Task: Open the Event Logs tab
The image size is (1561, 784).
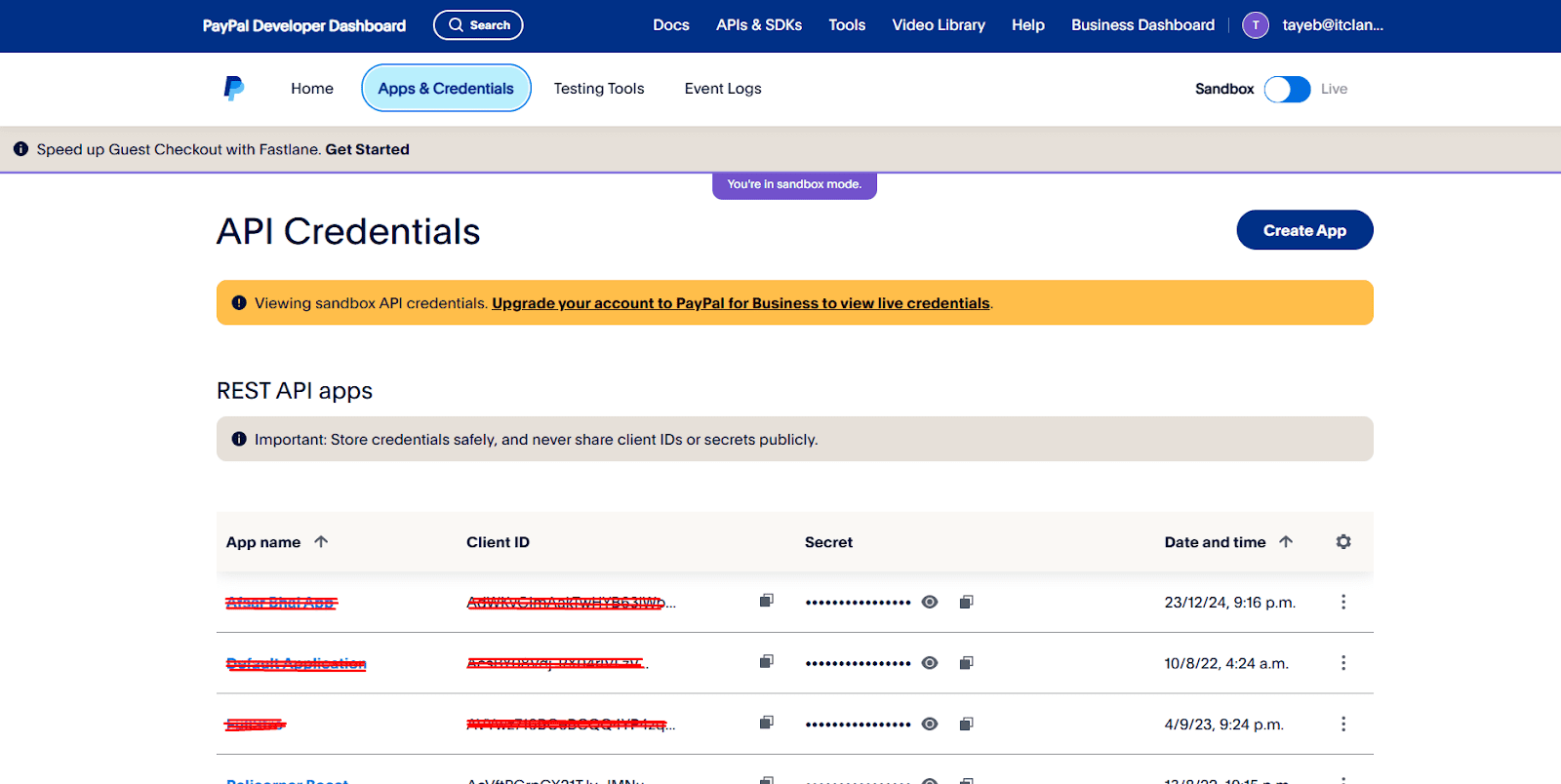Action: tap(723, 89)
